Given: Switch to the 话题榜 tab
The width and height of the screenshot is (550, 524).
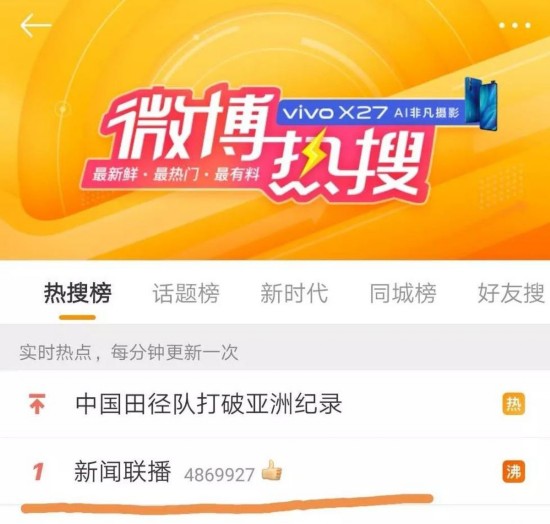Looking at the screenshot, I should coord(186,293).
